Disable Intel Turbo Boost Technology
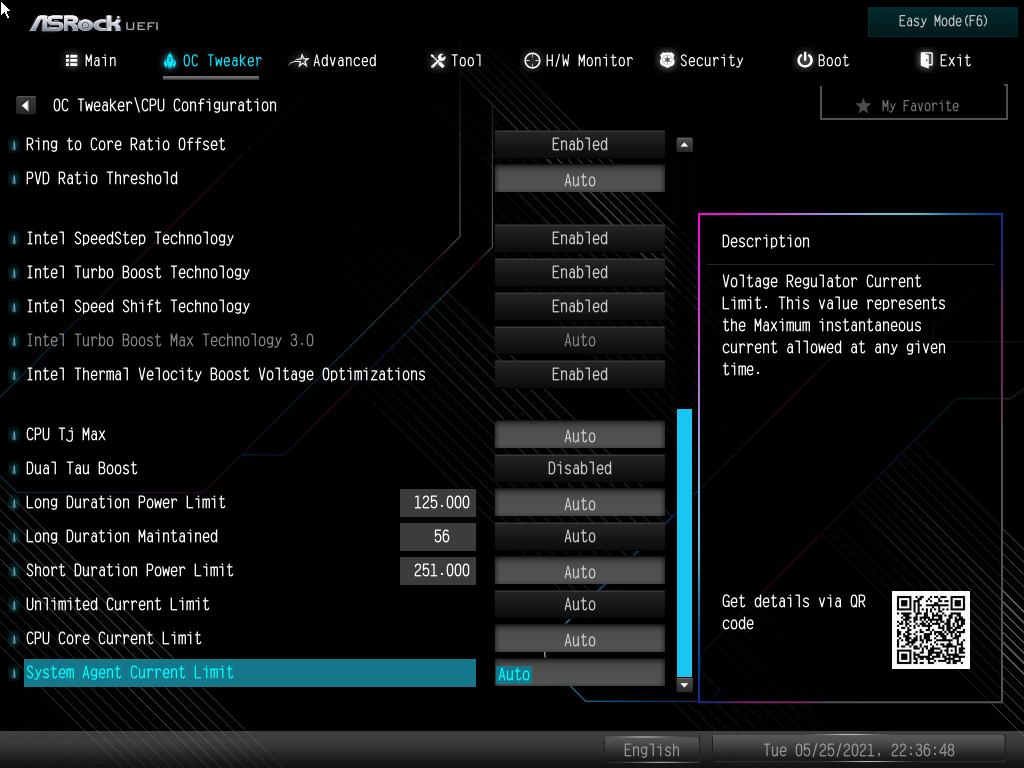The height and width of the screenshot is (768, 1024). point(579,272)
